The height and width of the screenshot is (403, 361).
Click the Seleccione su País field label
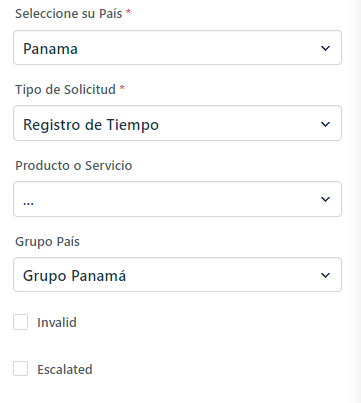point(69,14)
